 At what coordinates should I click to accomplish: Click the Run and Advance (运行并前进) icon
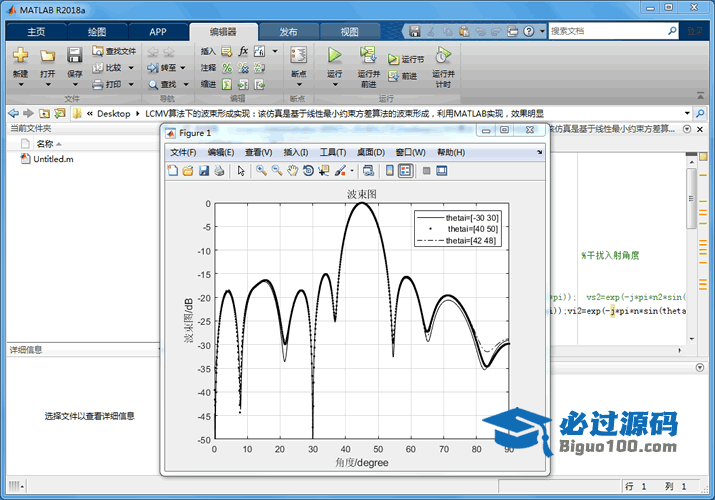tap(368, 55)
